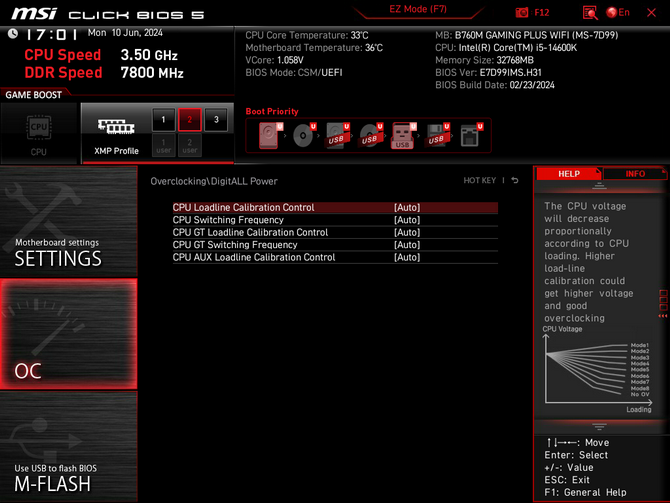Viewport: 670px width, 503px height.
Task: Click the network boot device icon
Action: [x=471, y=135]
